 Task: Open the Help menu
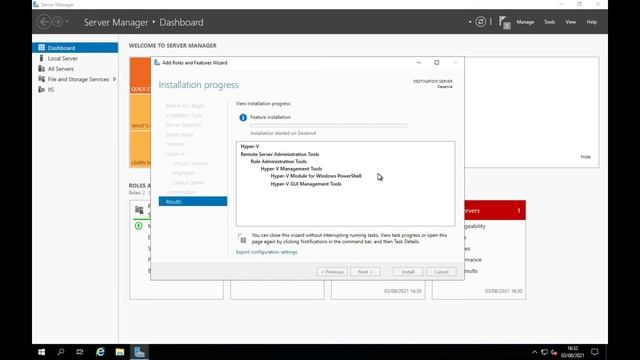591,22
